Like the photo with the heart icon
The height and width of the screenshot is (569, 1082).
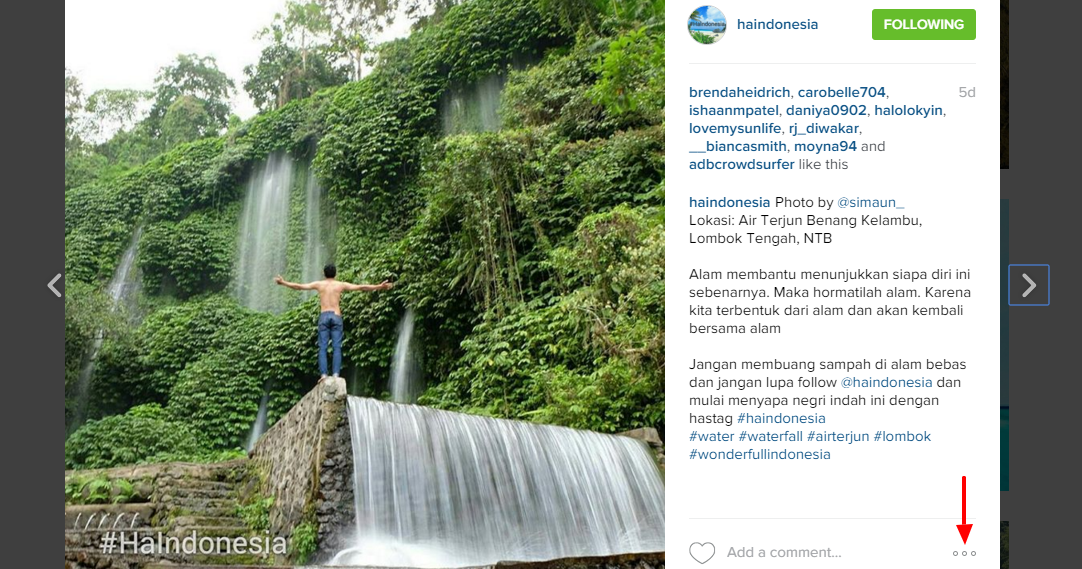[702, 552]
